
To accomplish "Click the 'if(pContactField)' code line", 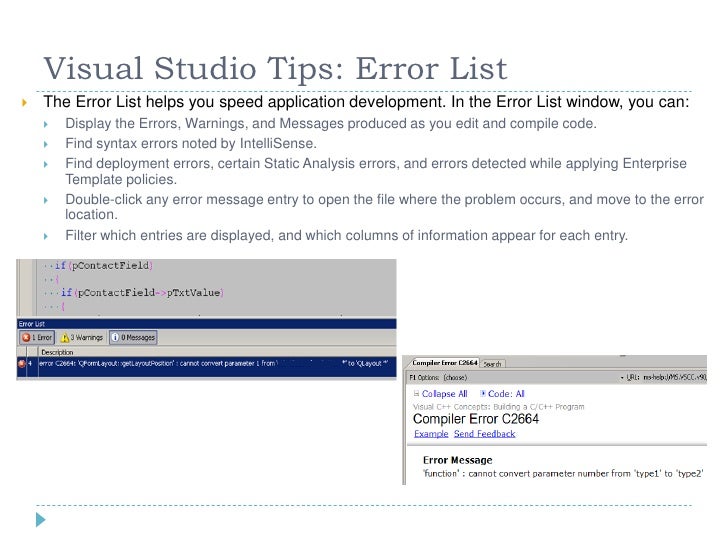I will (x=104, y=266).
